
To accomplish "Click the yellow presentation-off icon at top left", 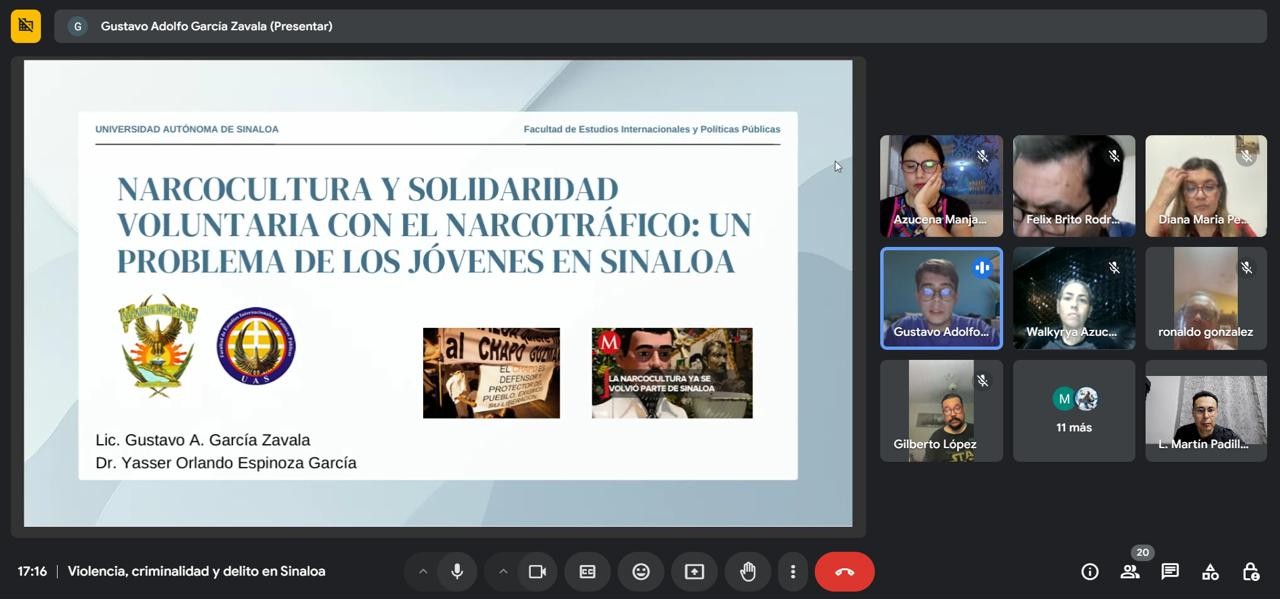I will coord(26,26).
